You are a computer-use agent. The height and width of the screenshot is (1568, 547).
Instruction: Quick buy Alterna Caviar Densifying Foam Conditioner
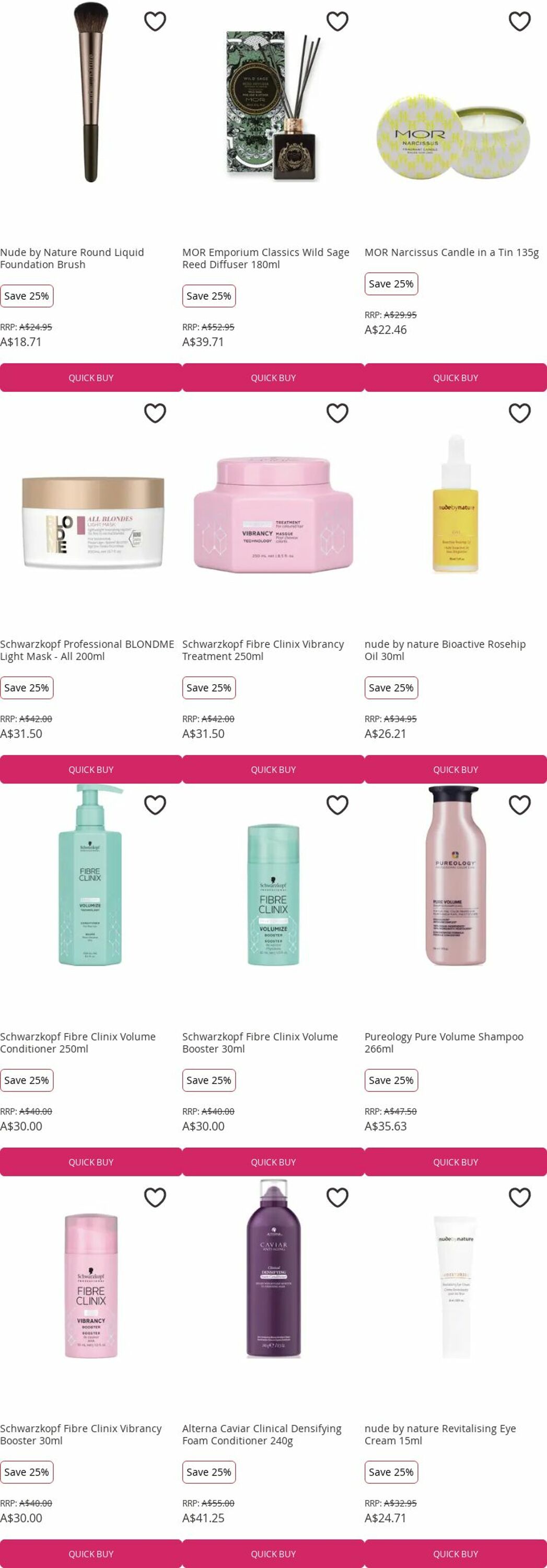coord(273,1553)
